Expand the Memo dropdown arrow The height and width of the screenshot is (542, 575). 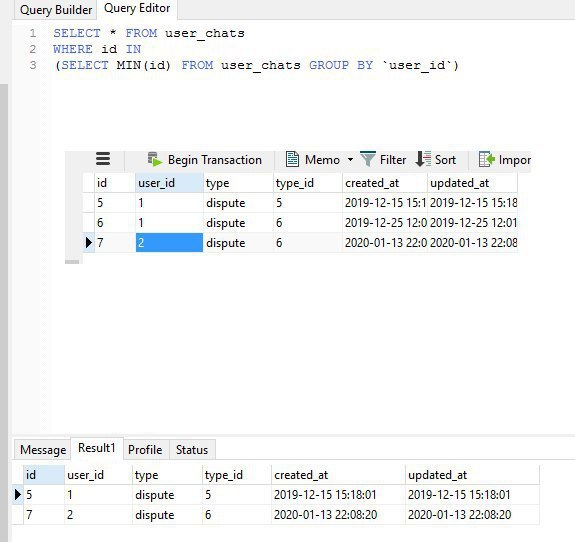(x=350, y=160)
